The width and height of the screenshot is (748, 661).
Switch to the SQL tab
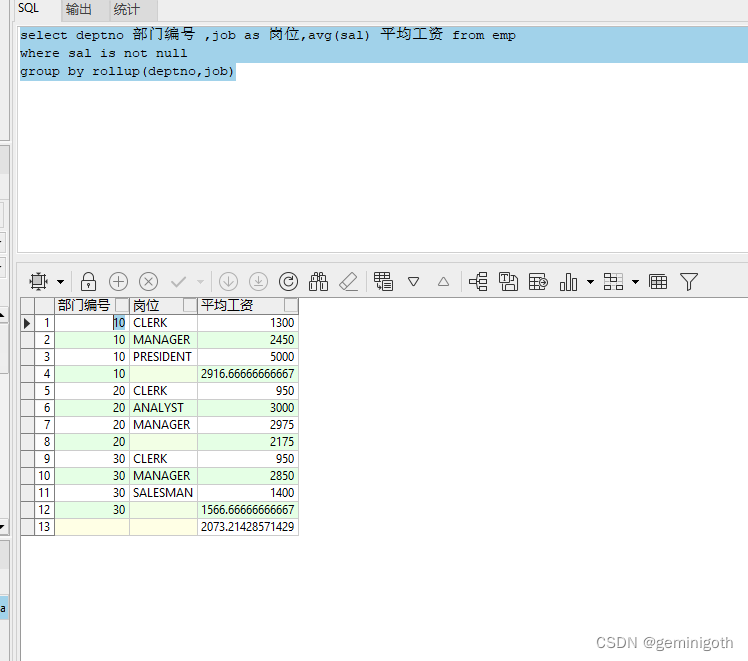coord(29,8)
